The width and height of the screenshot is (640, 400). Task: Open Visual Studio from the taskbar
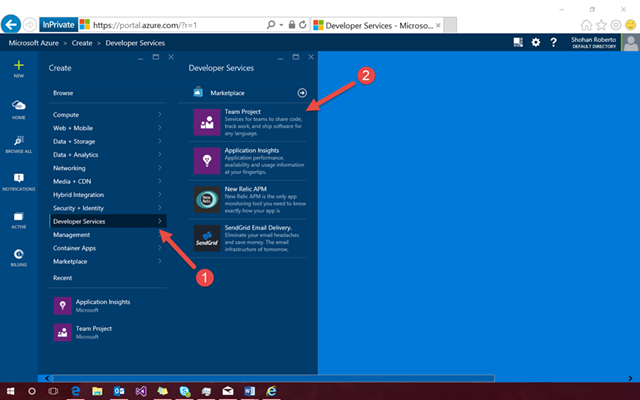click(x=141, y=391)
